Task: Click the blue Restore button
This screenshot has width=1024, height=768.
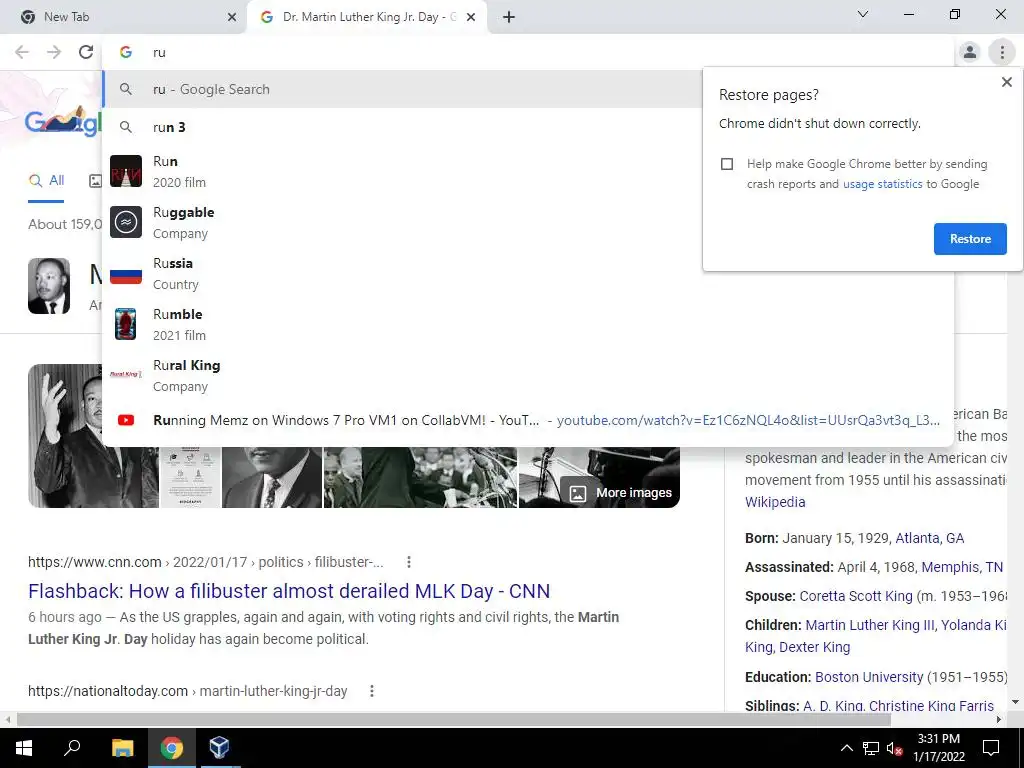Action: pos(970,239)
